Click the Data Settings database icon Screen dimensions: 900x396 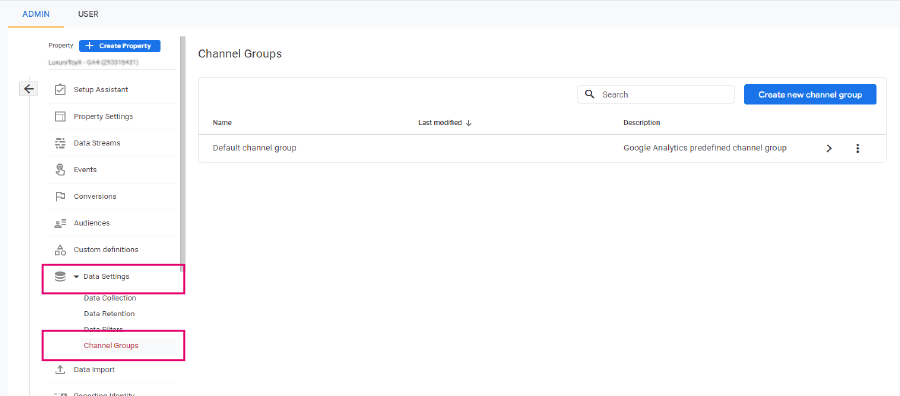point(60,277)
